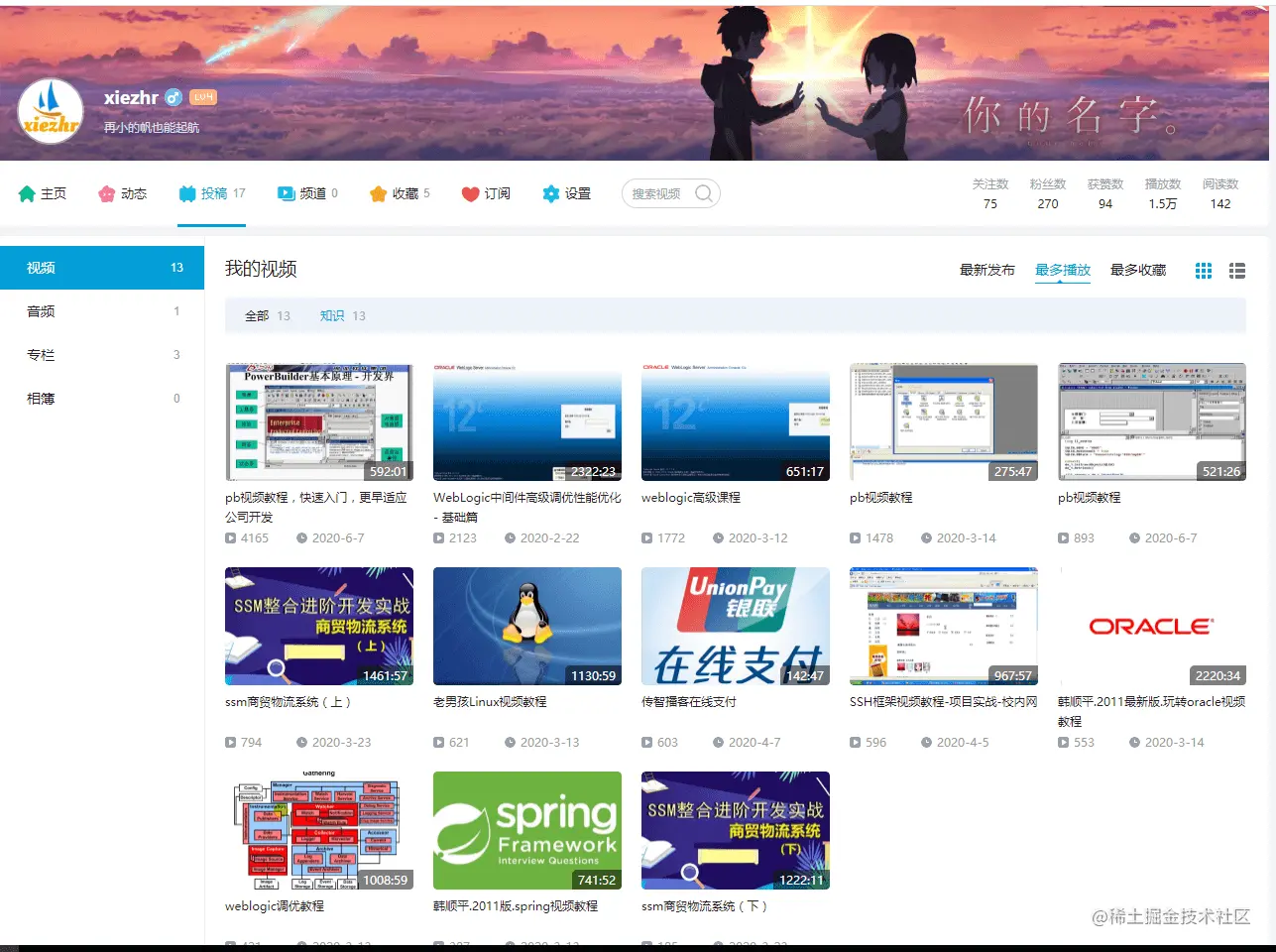The image size is (1276, 952).
Task: Click the LV4 level badge
Action: [203, 97]
